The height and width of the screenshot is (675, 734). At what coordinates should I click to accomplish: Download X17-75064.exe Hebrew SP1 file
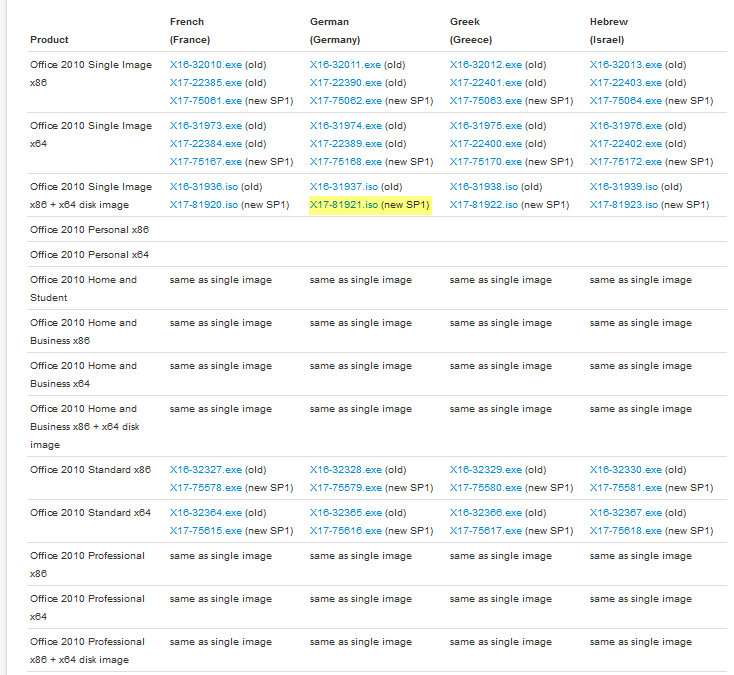coord(625,101)
